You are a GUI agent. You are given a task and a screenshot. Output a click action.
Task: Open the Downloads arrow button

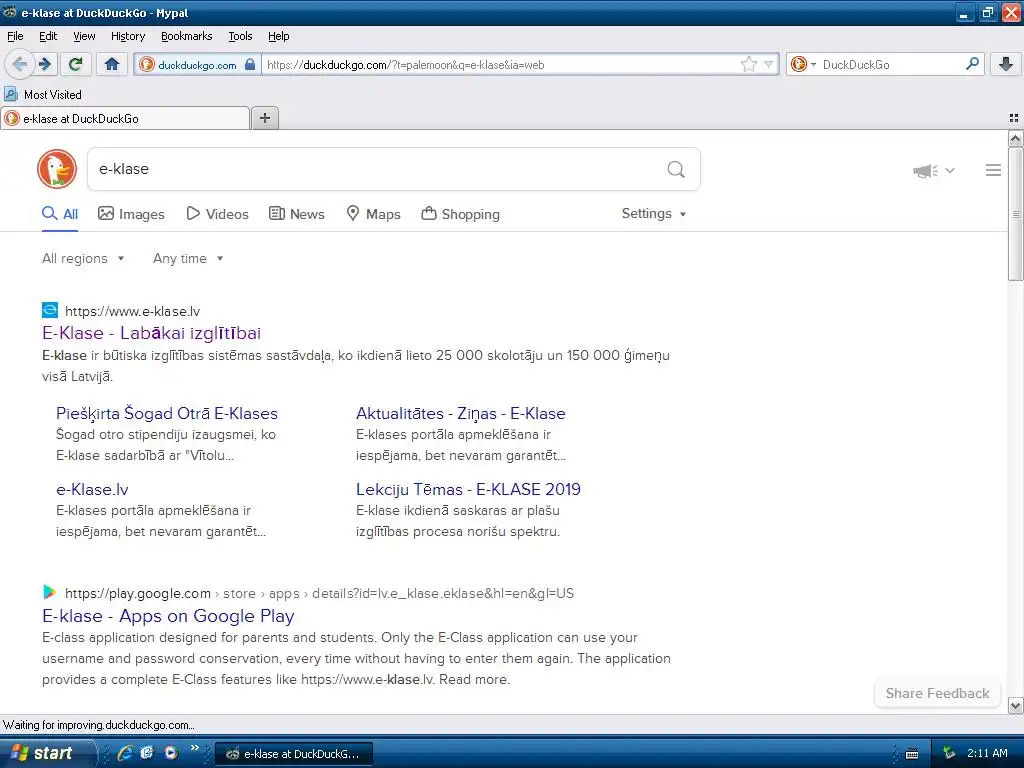click(x=1006, y=64)
